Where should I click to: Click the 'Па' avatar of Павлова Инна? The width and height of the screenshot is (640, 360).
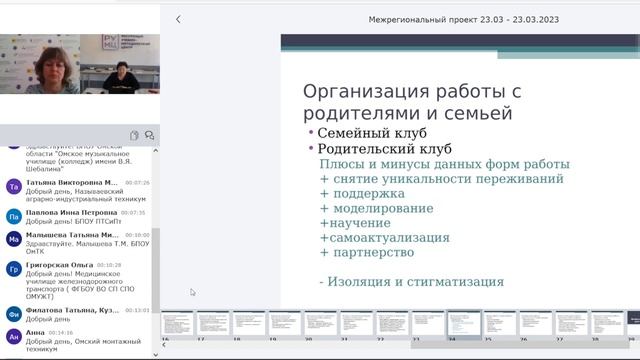14,217
